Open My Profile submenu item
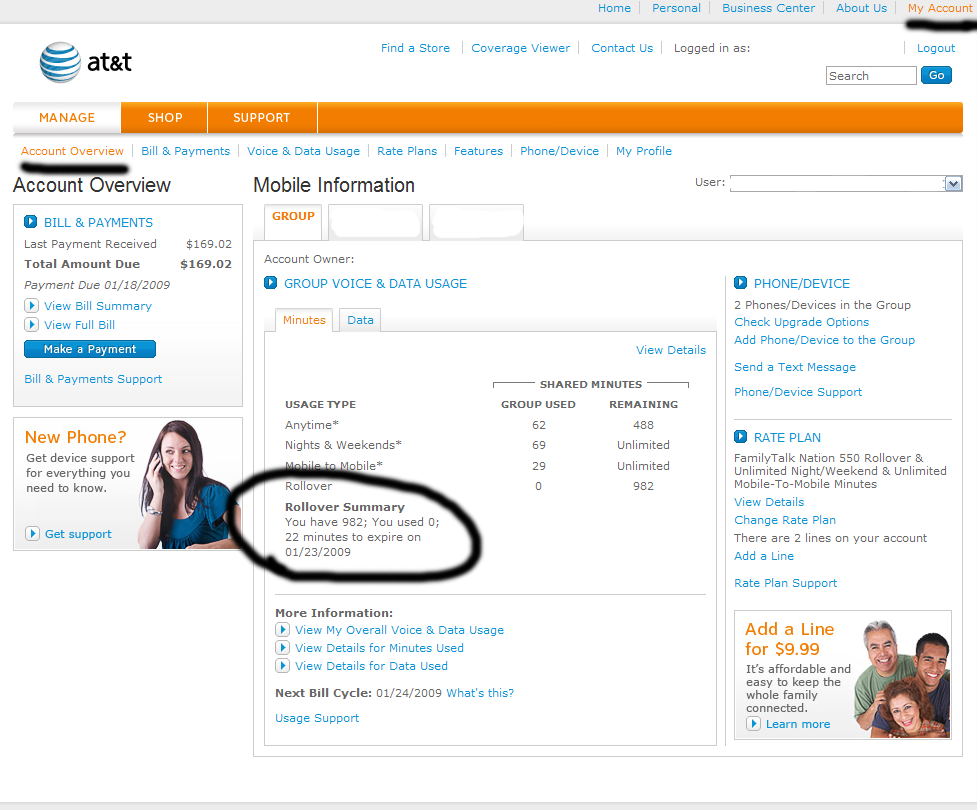This screenshot has height=810, width=977. pos(644,151)
